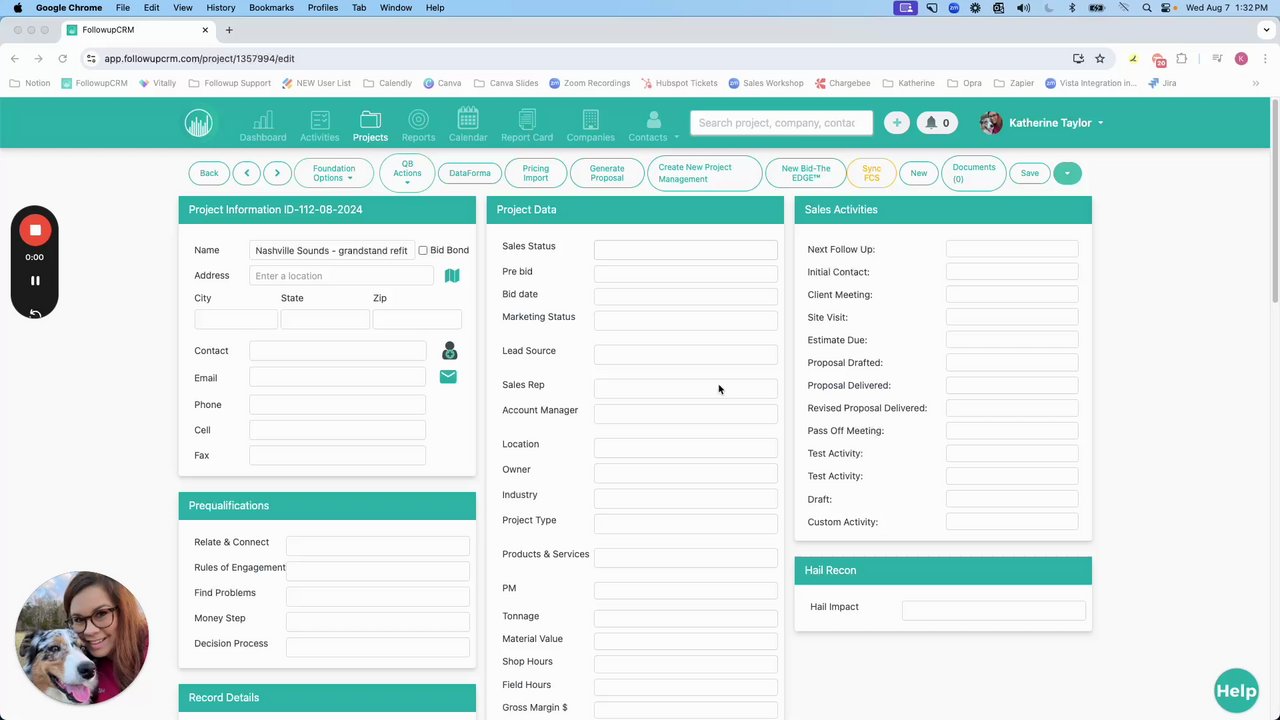Click Create New Project Management button
This screenshot has width=1280, height=720.
click(704, 173)
